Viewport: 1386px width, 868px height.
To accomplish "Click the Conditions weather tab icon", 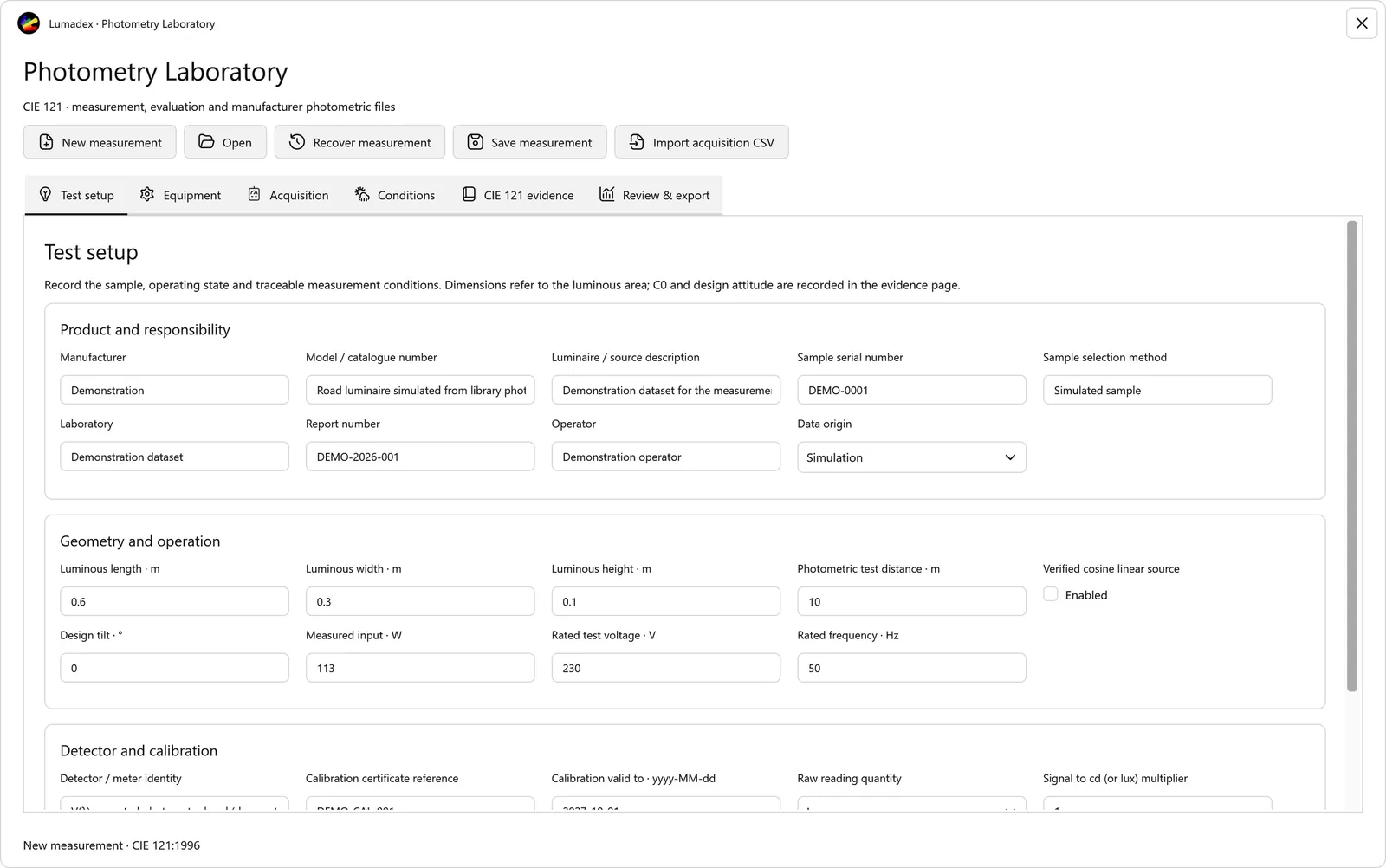I will click(362, 195).
